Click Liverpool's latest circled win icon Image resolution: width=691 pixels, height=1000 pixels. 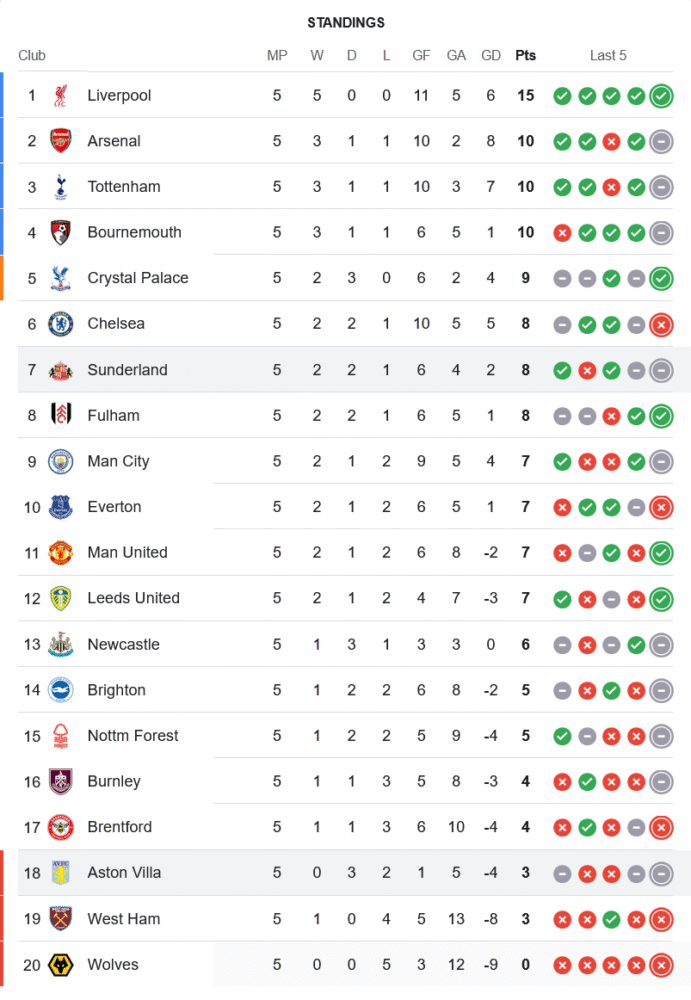point(660,96)
